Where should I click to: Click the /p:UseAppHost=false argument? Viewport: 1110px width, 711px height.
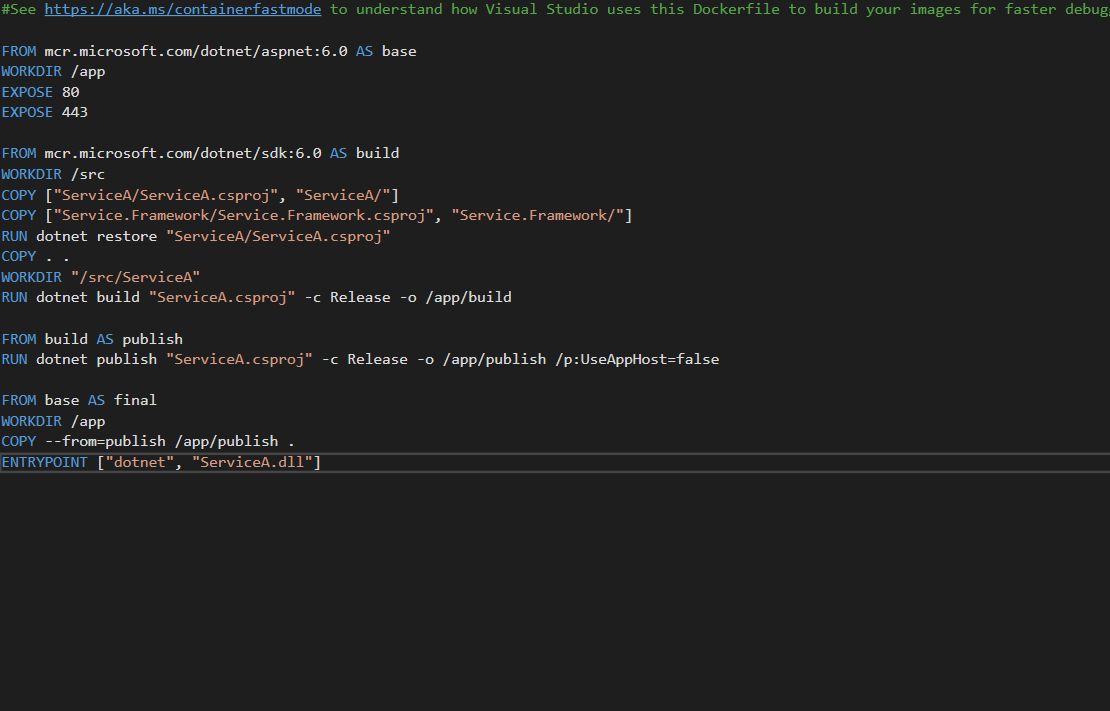tap(637, 359)
